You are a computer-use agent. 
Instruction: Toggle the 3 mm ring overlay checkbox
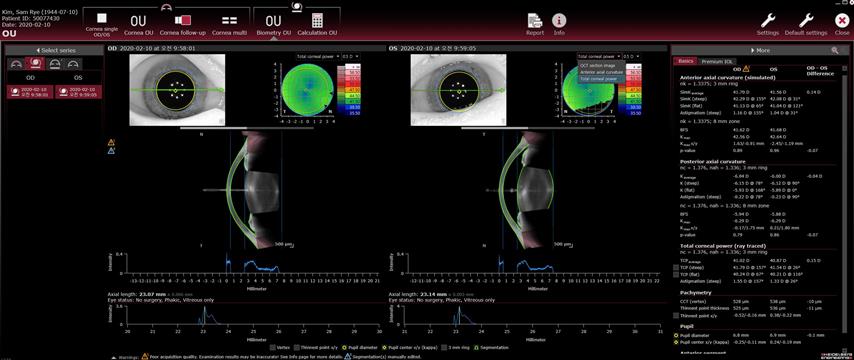[445, 347]
